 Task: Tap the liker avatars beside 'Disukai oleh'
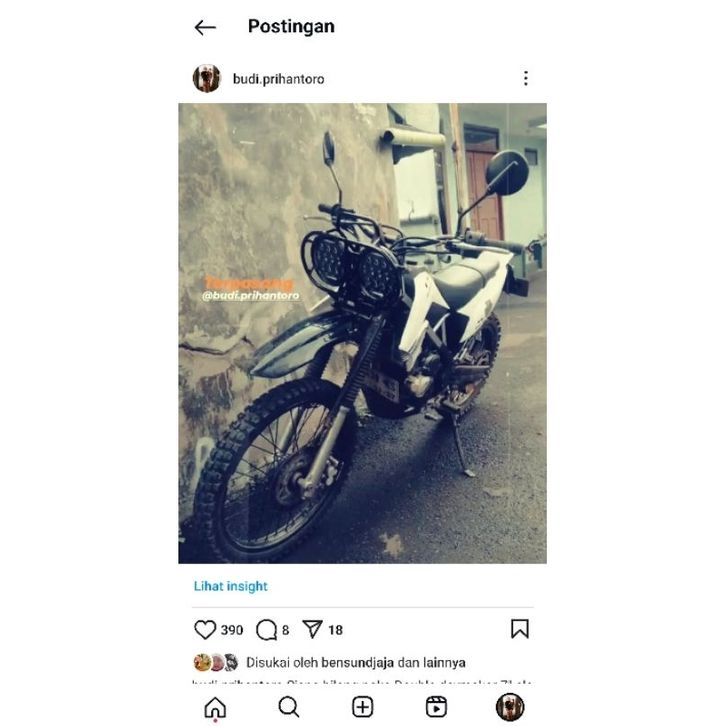[216, 663]
